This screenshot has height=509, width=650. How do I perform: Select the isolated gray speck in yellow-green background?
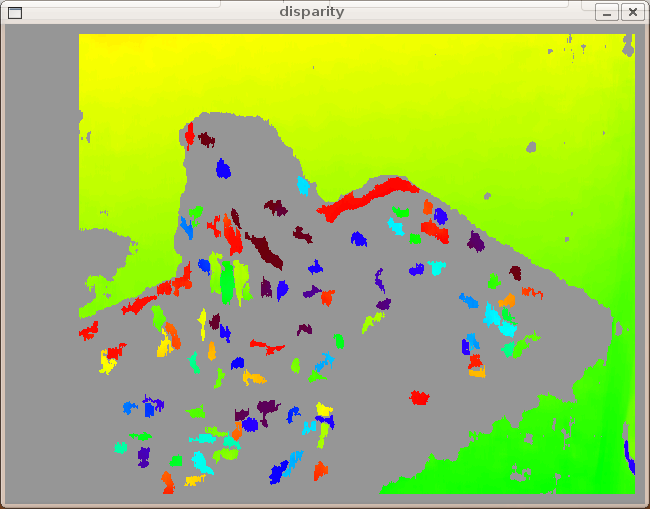(x=531, y=147)
